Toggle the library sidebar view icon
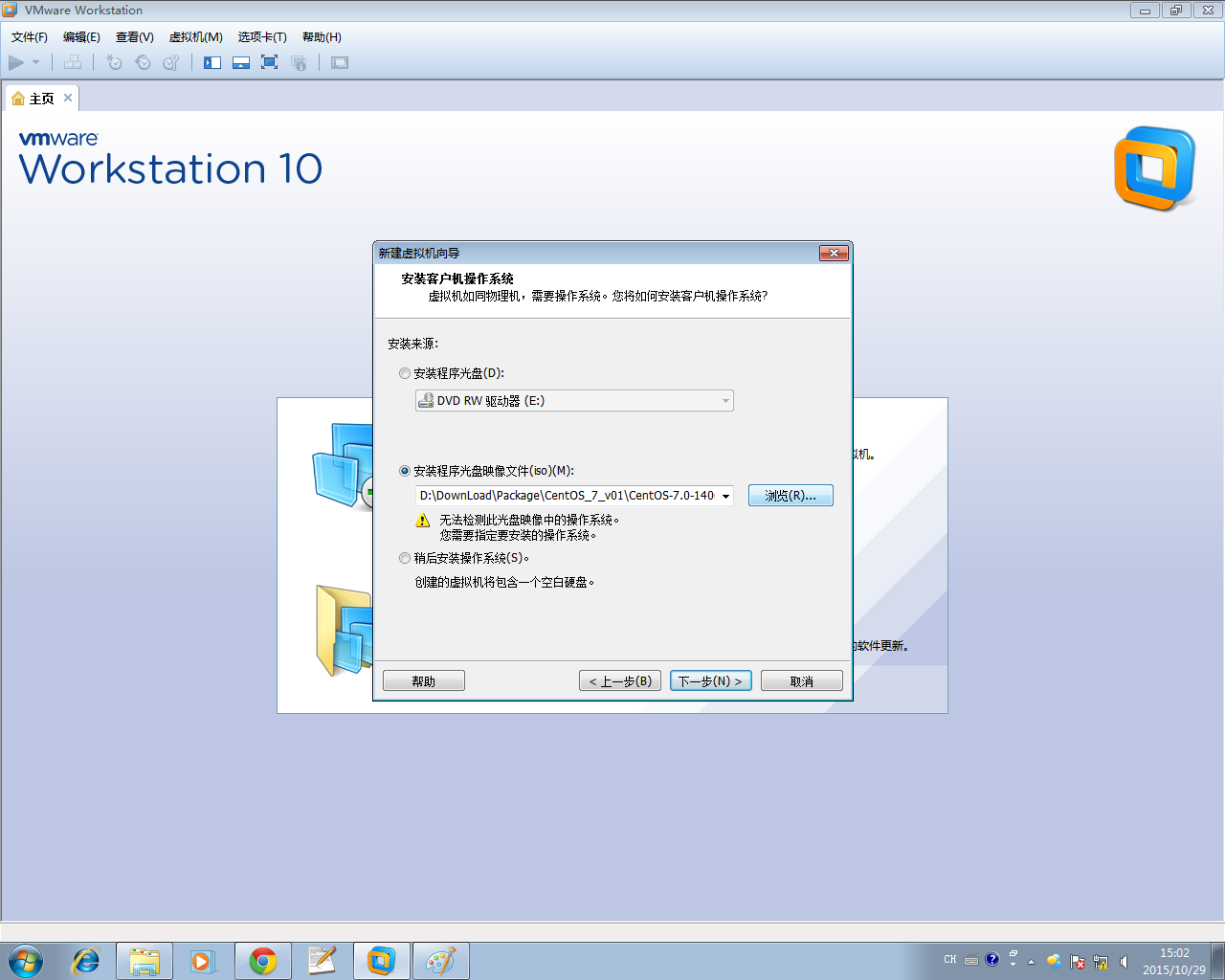The width and height of the screenshot is (1225, 980). 212,62
